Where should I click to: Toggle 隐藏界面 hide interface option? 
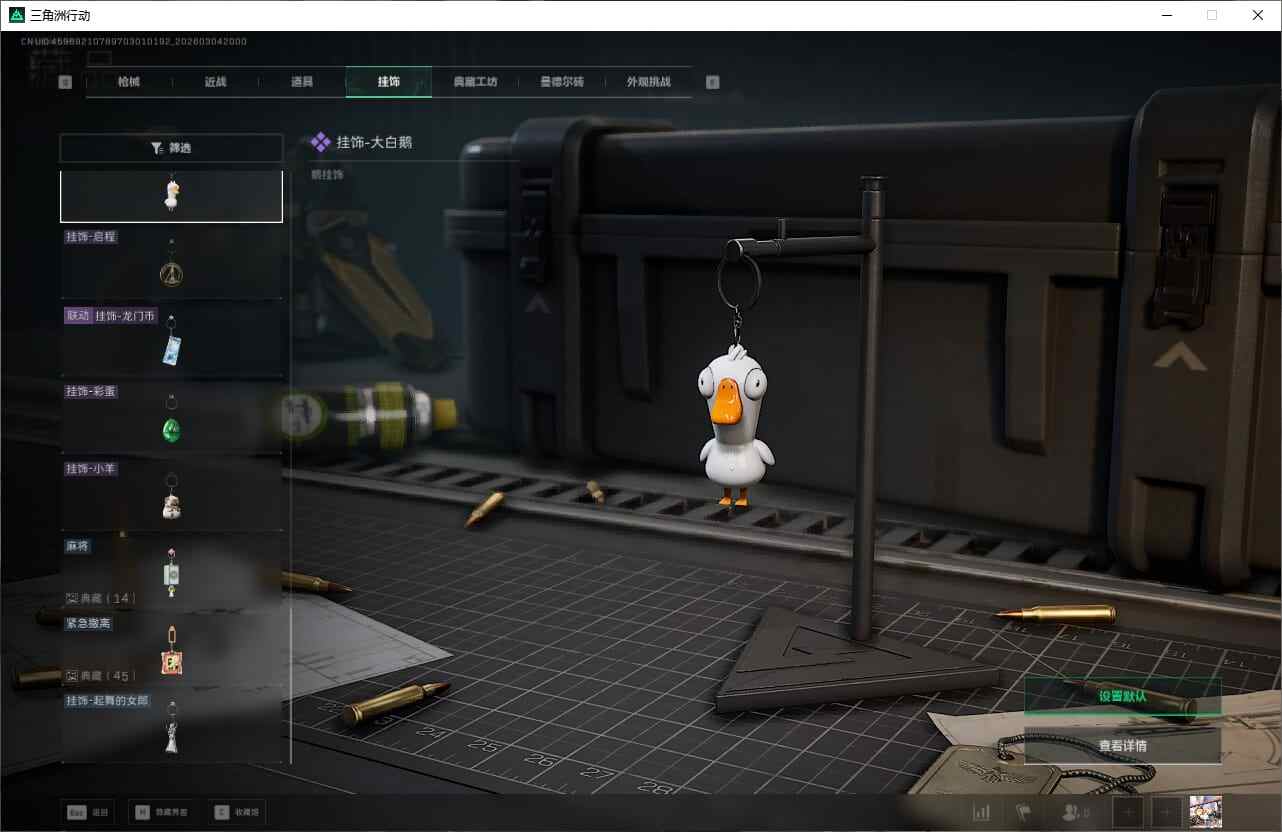click(x=161, y=812)
